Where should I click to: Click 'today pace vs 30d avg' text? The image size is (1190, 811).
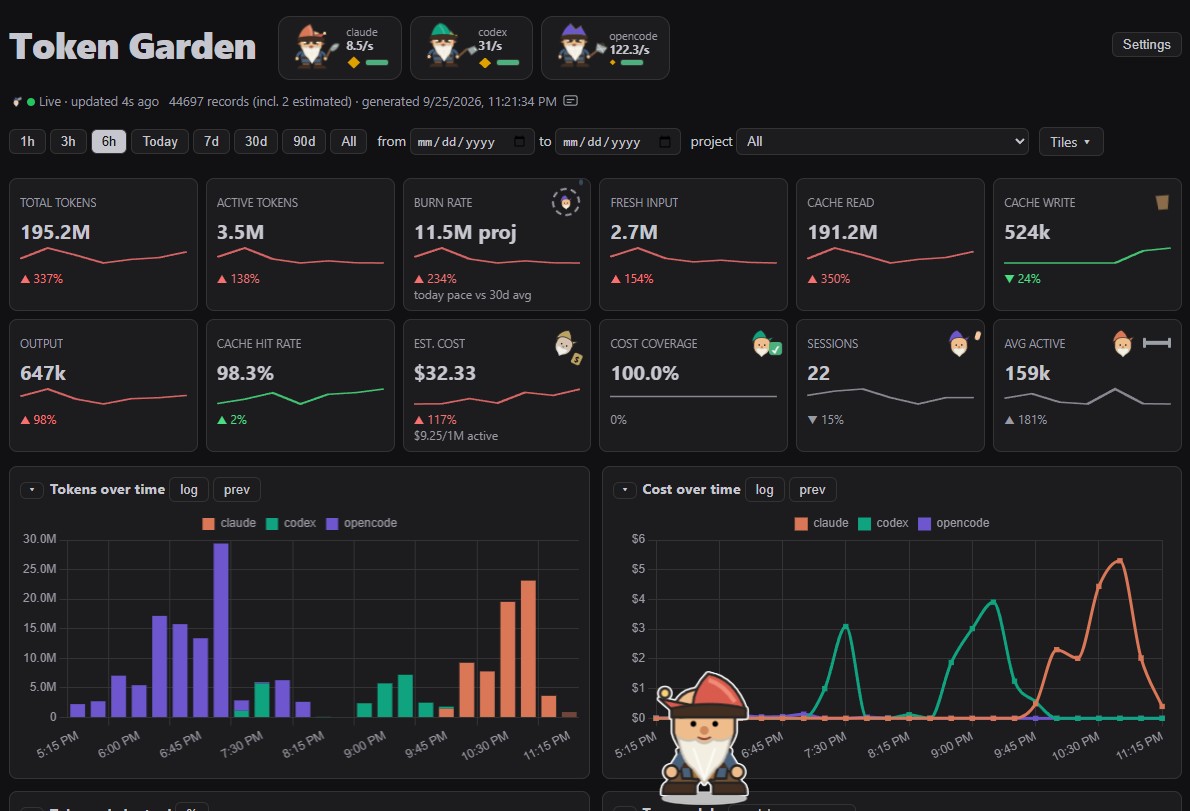pyautogui.click(x=472, y=295)
